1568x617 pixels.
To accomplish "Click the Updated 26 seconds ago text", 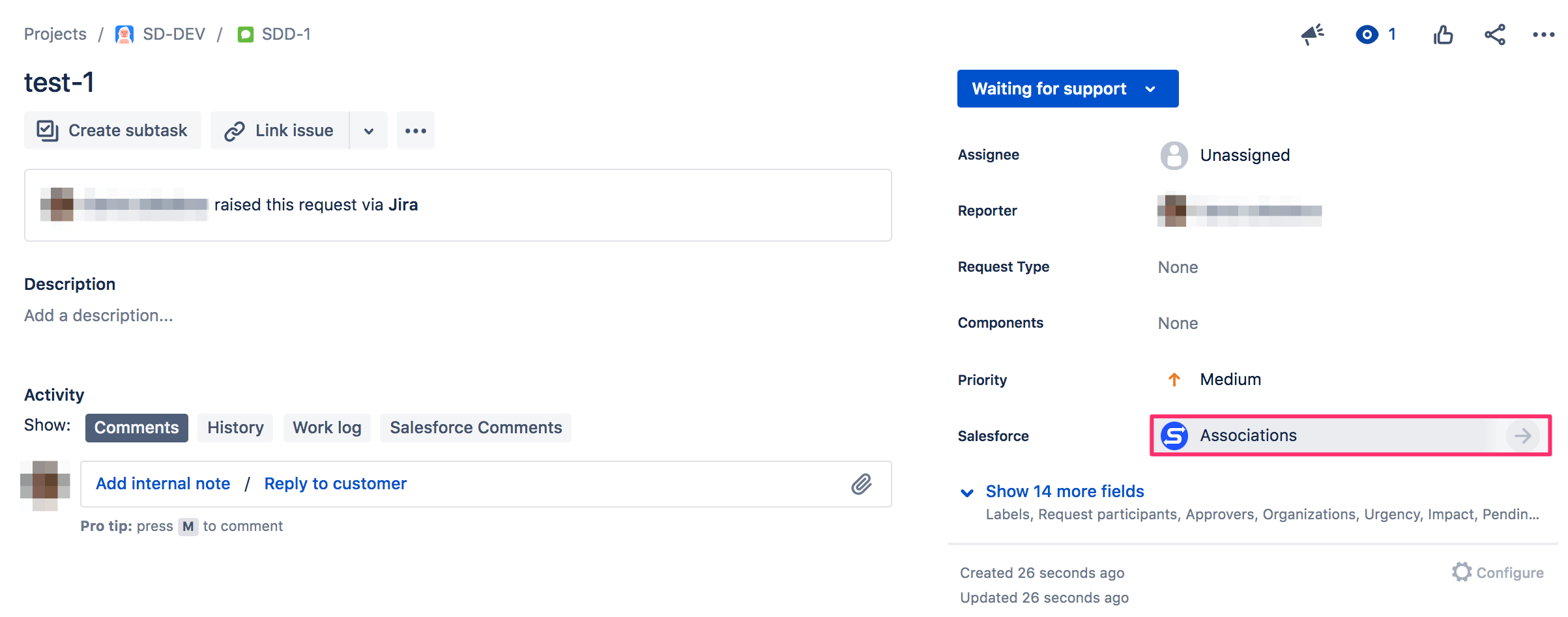I will point(1044,598).
